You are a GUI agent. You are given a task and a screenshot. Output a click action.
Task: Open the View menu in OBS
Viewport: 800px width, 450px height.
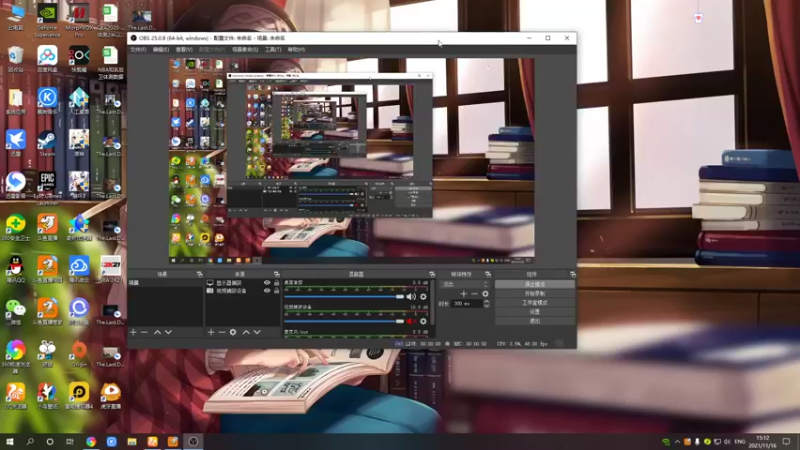[x=184, y=49]
